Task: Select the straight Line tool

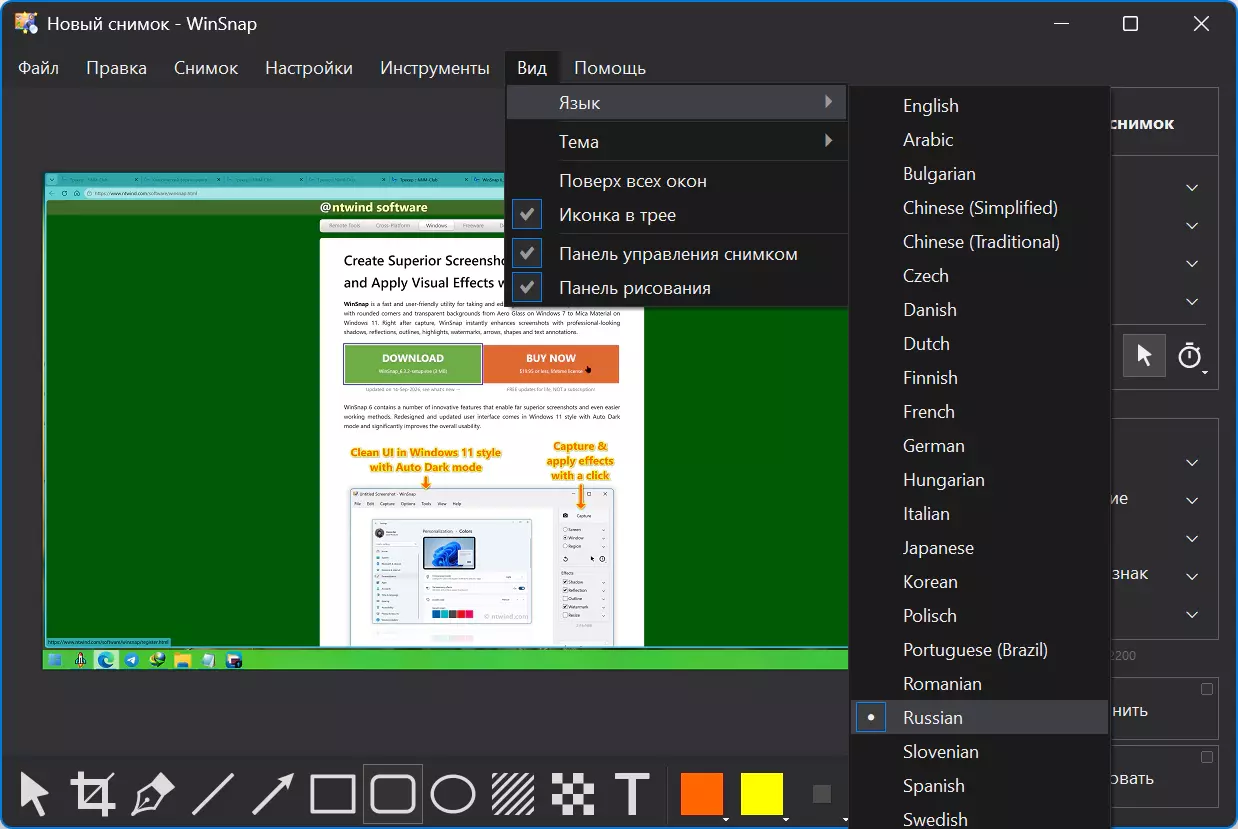Action: point(212,794)
